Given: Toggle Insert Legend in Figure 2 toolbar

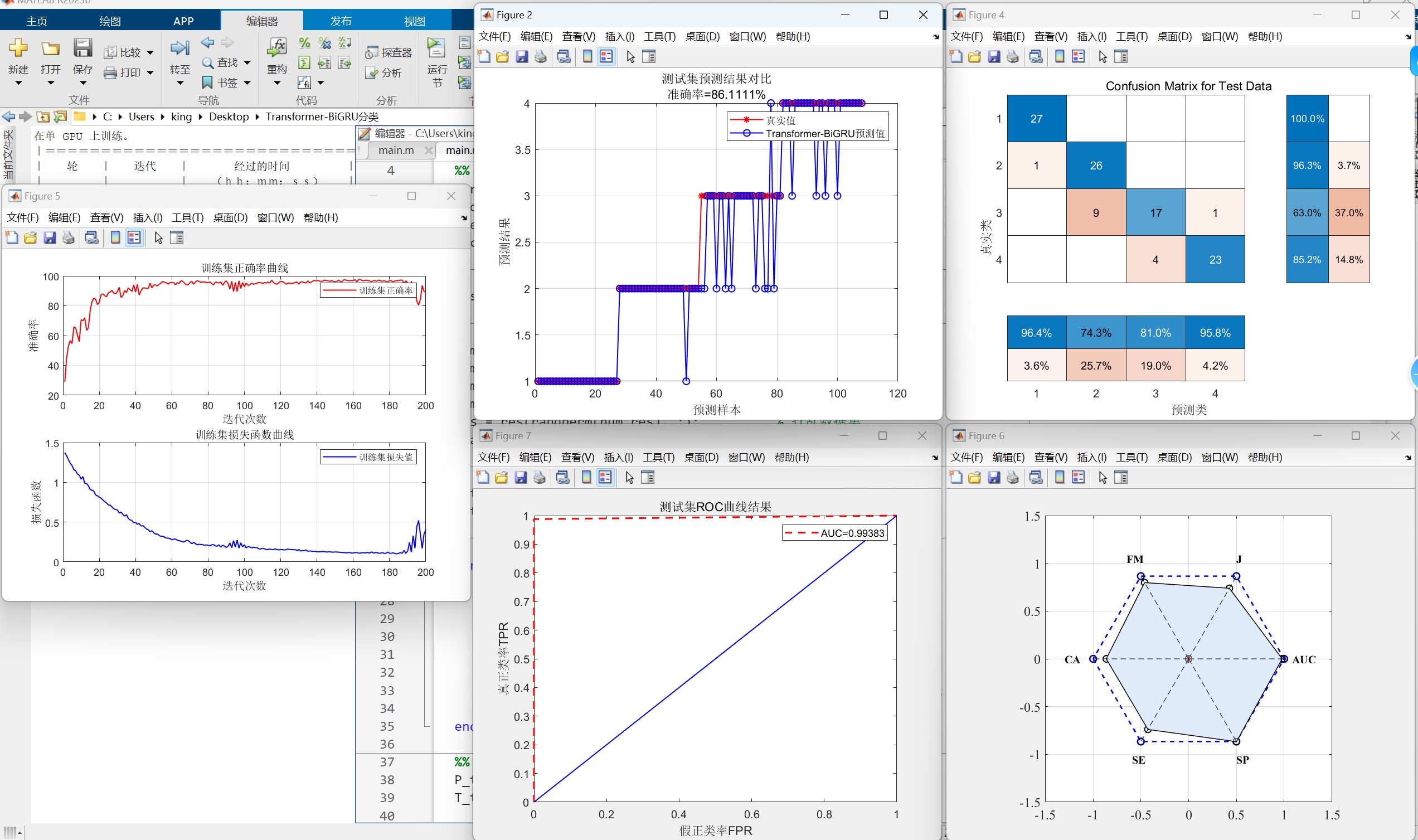Looking at the screenshot, I should point(606,57).
